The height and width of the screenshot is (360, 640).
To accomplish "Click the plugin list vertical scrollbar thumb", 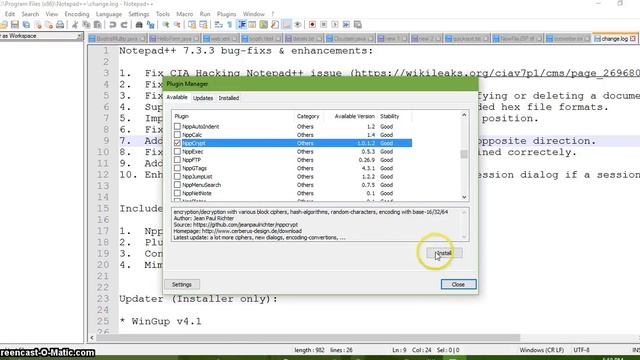I will pyautogui.click(x=464, y=154).
